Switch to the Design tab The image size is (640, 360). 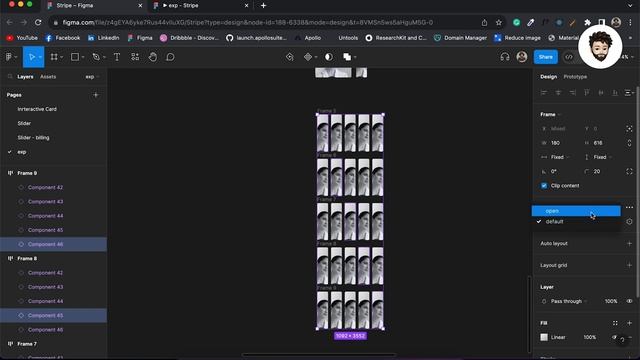coord(548,77)
